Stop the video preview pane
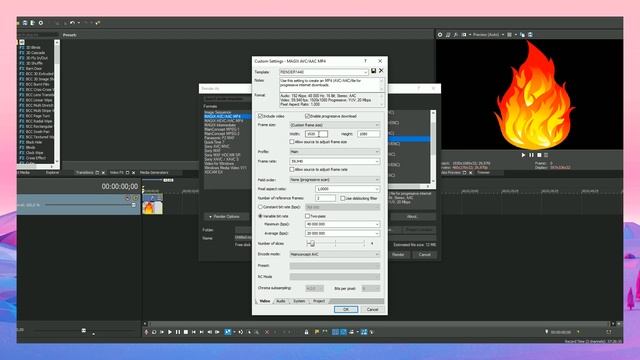Image resolution: width=640 pixels, height=360 pixels. pyautogui.click(x=539, y=155)
